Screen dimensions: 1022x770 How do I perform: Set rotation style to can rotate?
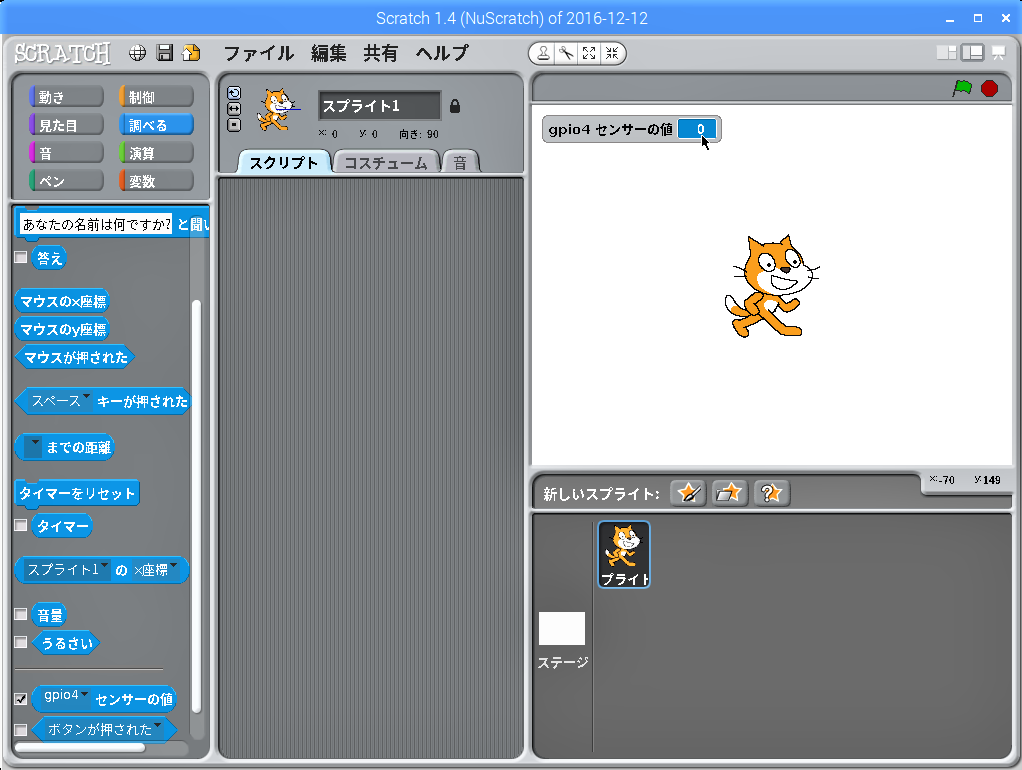pyautogui.click(x=234, y=93)
